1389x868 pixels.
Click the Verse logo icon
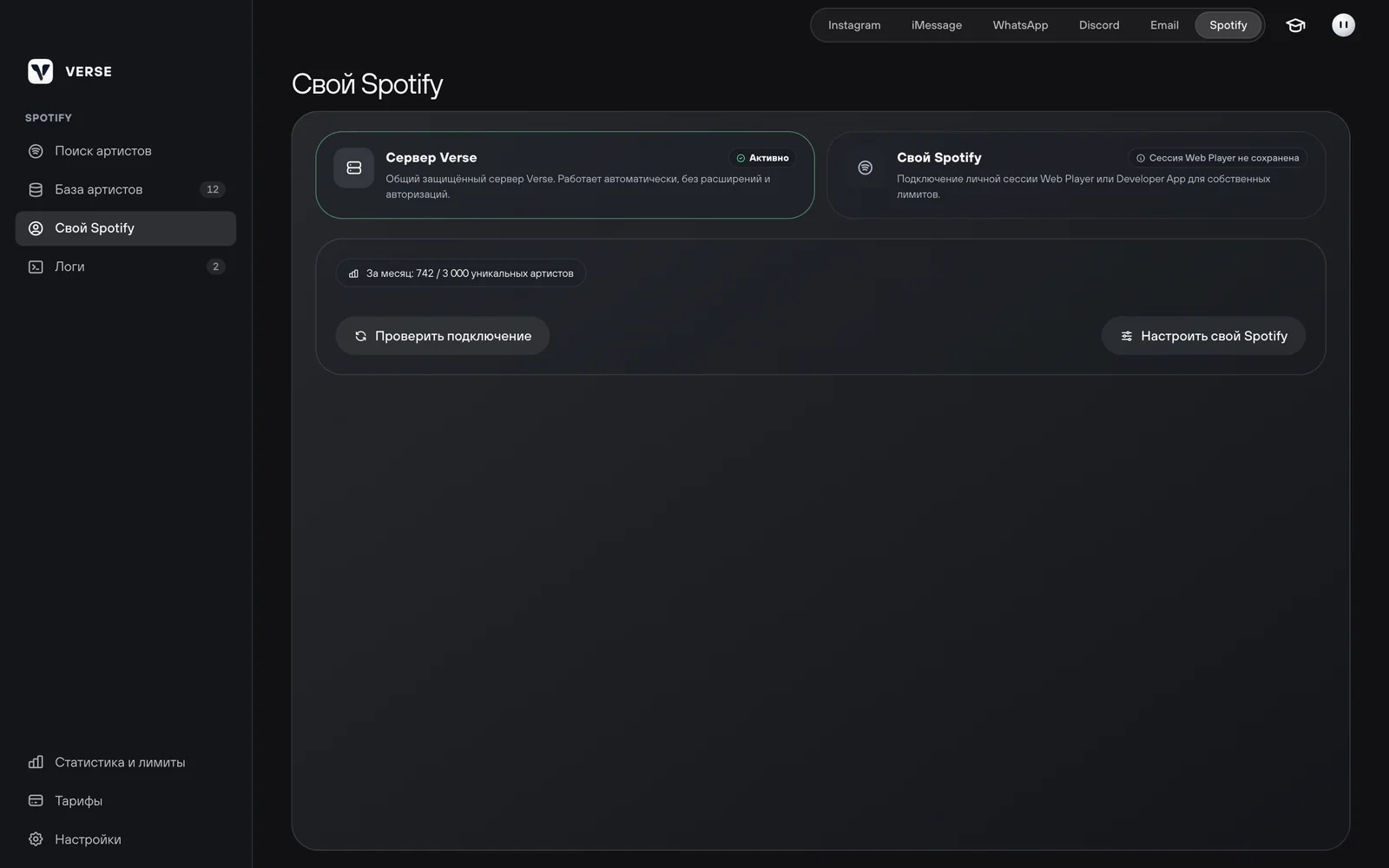pyautogui.click(x=40, y=71)
